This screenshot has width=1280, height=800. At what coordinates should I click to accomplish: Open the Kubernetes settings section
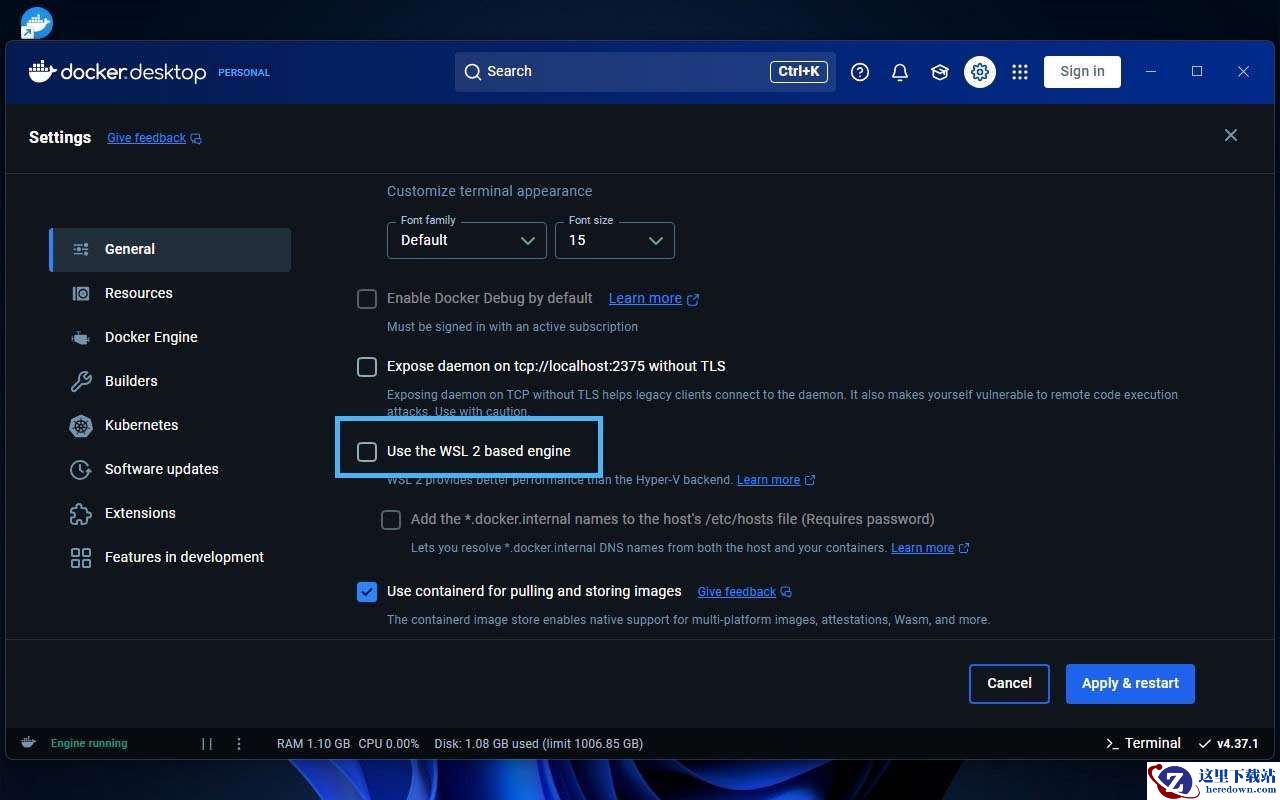click(170, 425)
